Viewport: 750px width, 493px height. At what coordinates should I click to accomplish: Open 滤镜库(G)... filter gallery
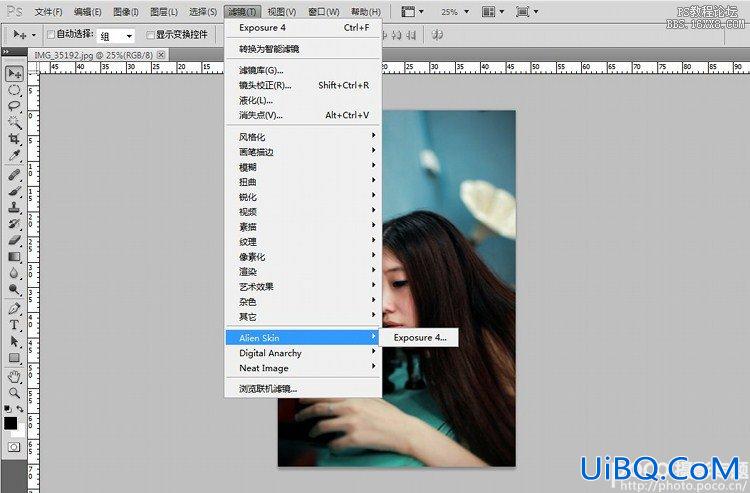pyautogui.click(x=303, y=70)
